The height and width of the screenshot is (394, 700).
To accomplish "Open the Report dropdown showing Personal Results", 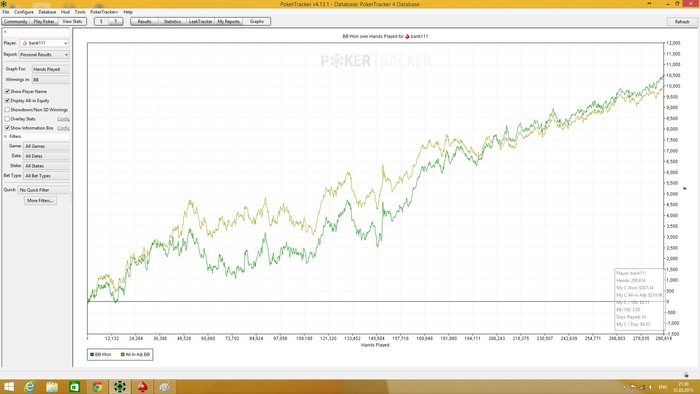I will point(44,54).
